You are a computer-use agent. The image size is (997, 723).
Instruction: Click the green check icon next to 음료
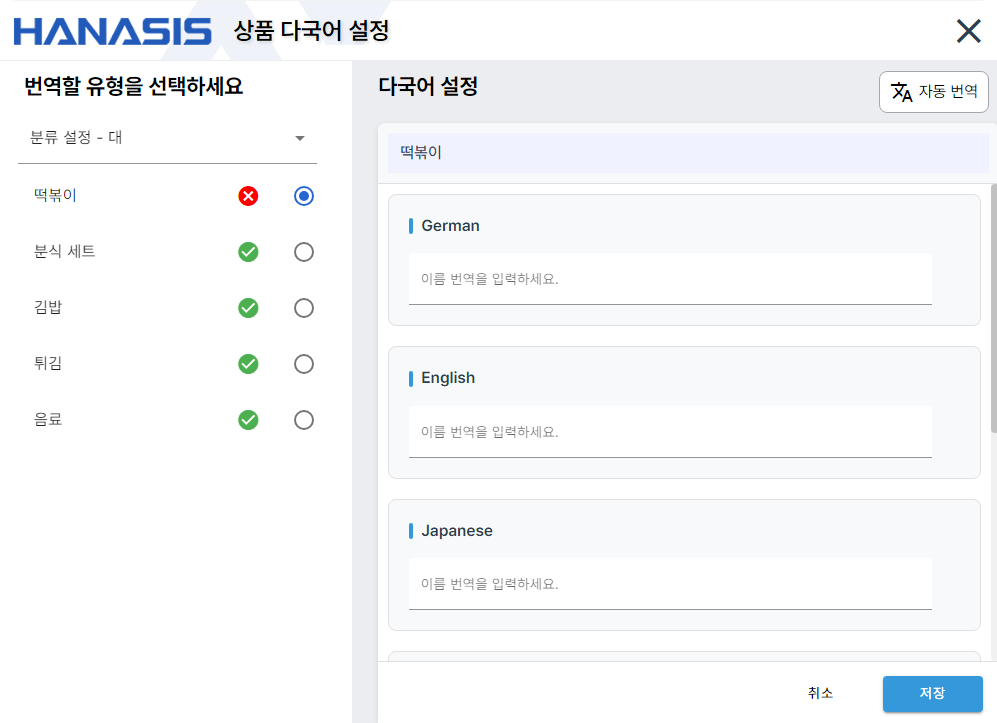click(248, 420)
